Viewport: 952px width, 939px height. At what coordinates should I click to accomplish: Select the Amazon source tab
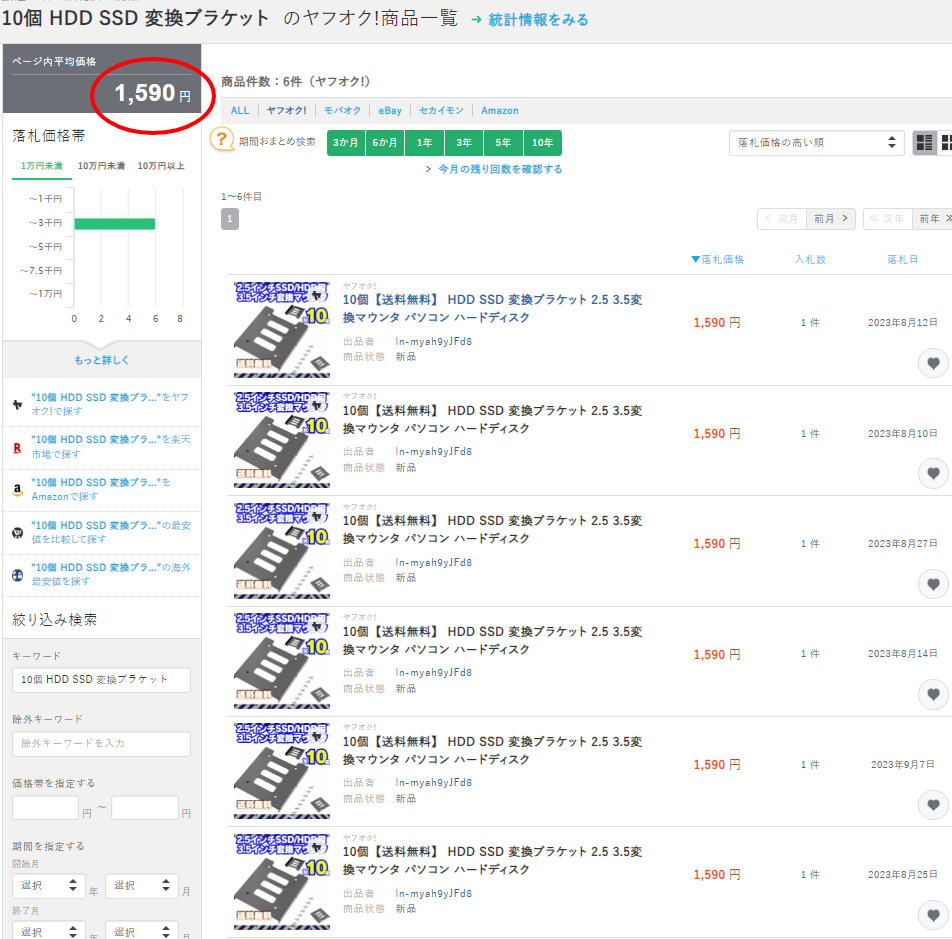click(499, 111)
